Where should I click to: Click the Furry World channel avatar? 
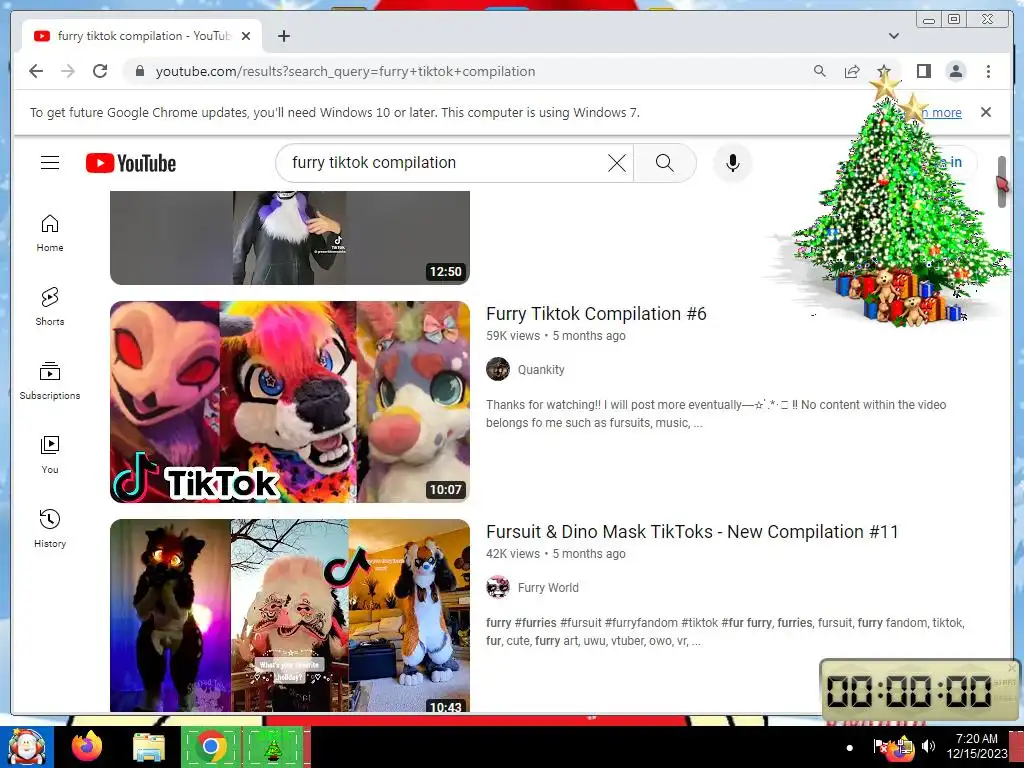coord(498,587)
